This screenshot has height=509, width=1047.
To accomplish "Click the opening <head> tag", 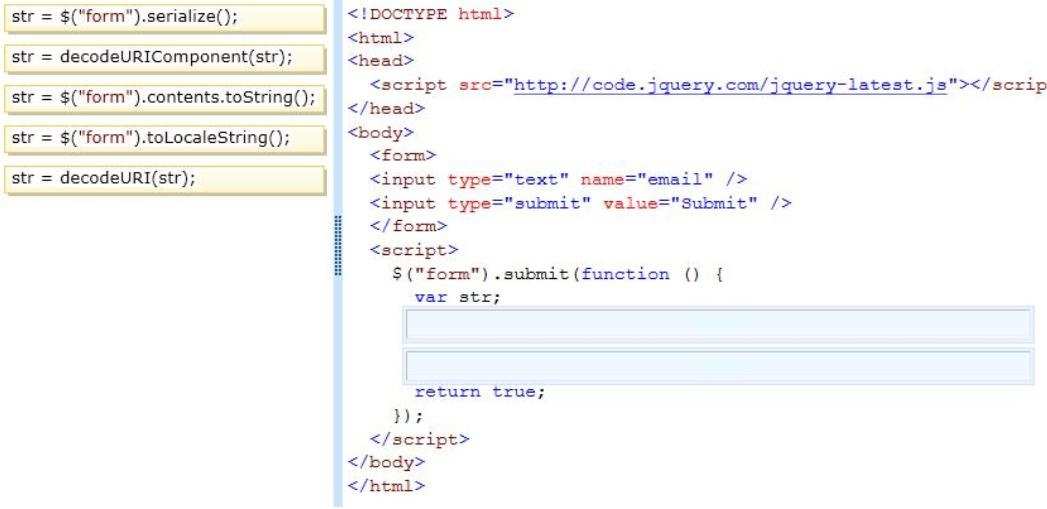I will (x=381, y=61).
